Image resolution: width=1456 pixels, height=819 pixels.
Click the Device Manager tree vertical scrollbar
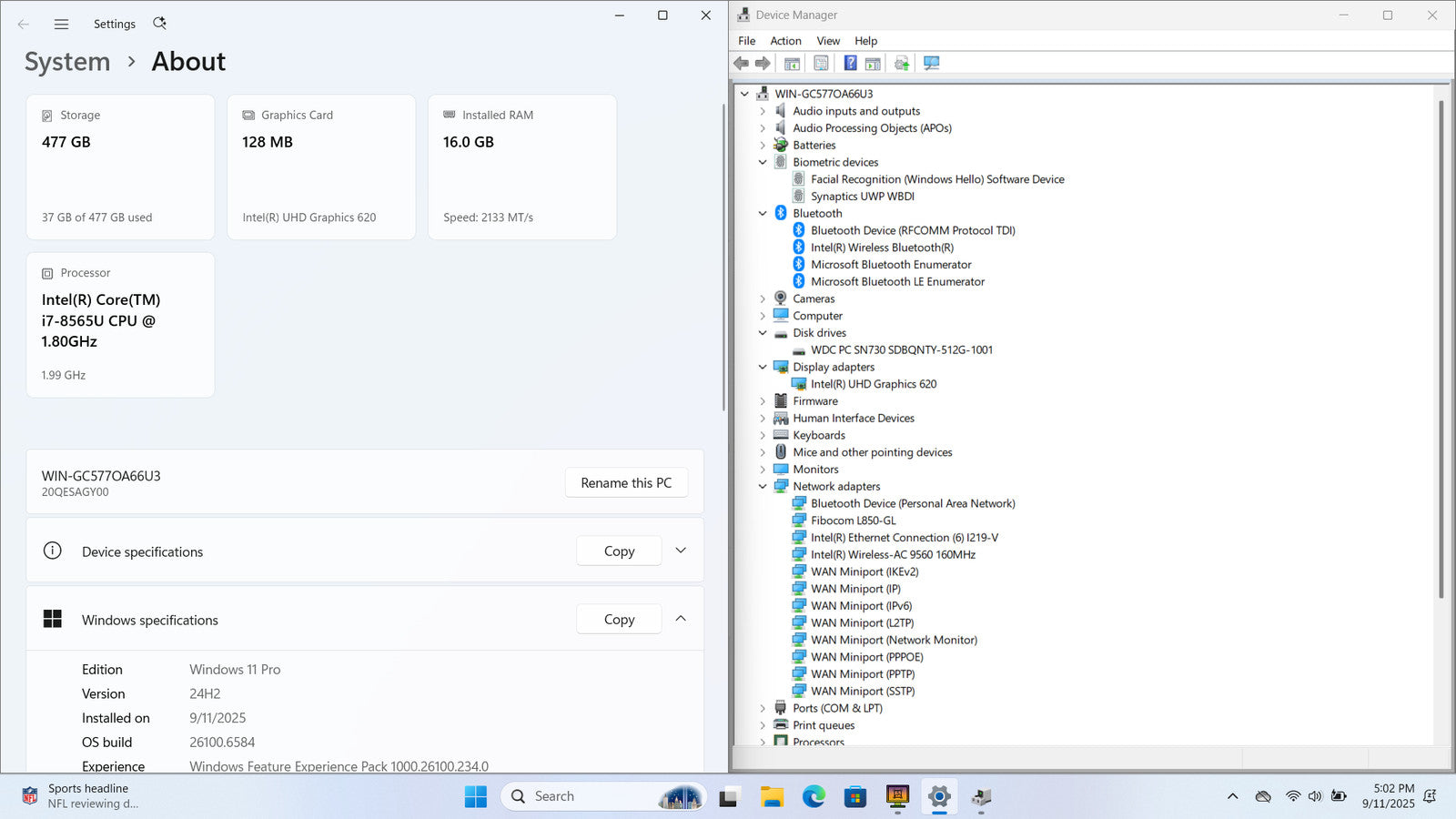coord(1441,350)
